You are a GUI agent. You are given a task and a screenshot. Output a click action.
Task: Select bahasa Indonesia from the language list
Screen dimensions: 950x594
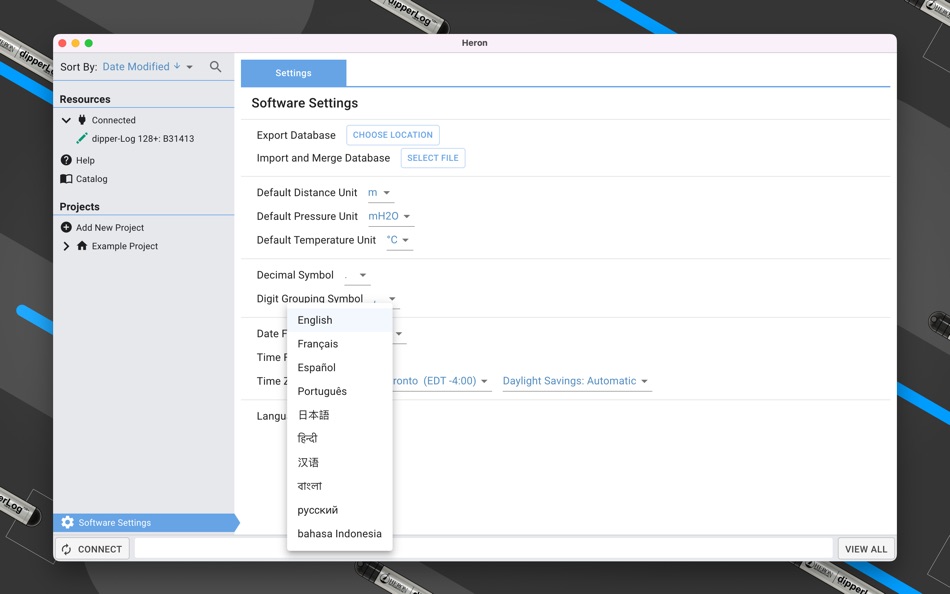339,533
